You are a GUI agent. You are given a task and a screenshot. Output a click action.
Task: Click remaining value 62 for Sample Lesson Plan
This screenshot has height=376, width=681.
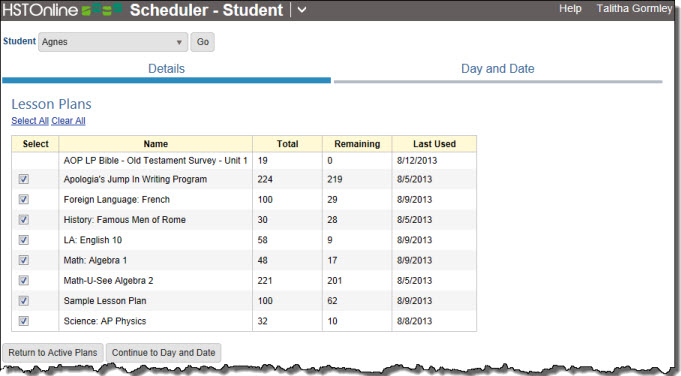point(332,301)
